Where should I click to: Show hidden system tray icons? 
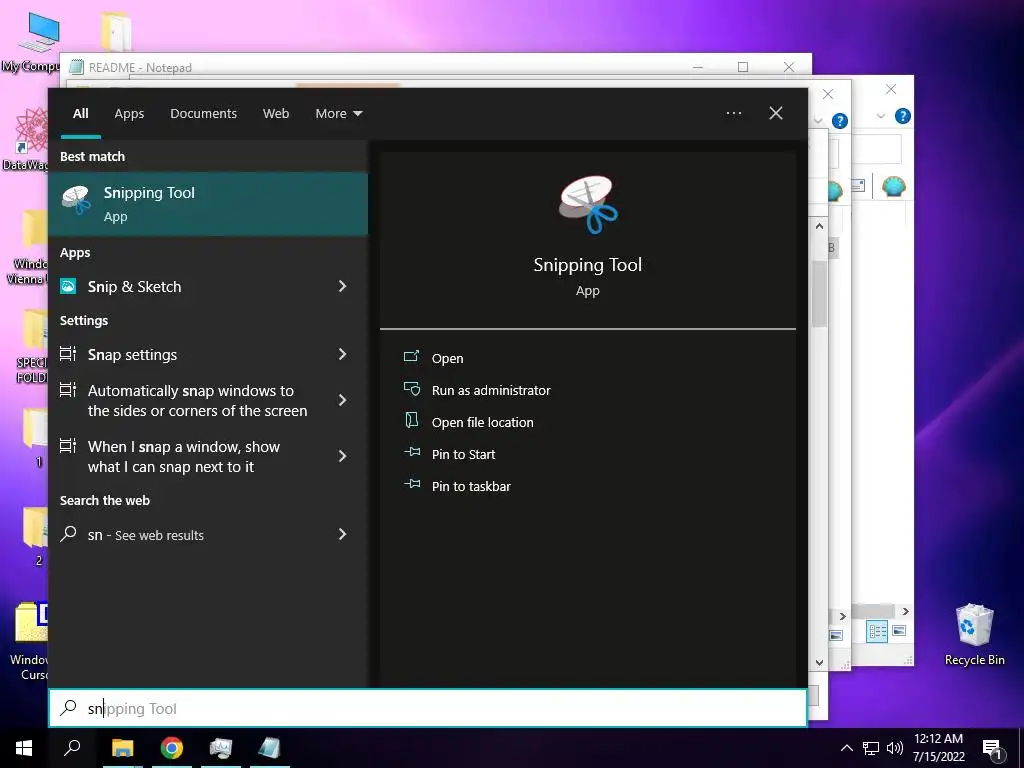(x=846, y=748)
